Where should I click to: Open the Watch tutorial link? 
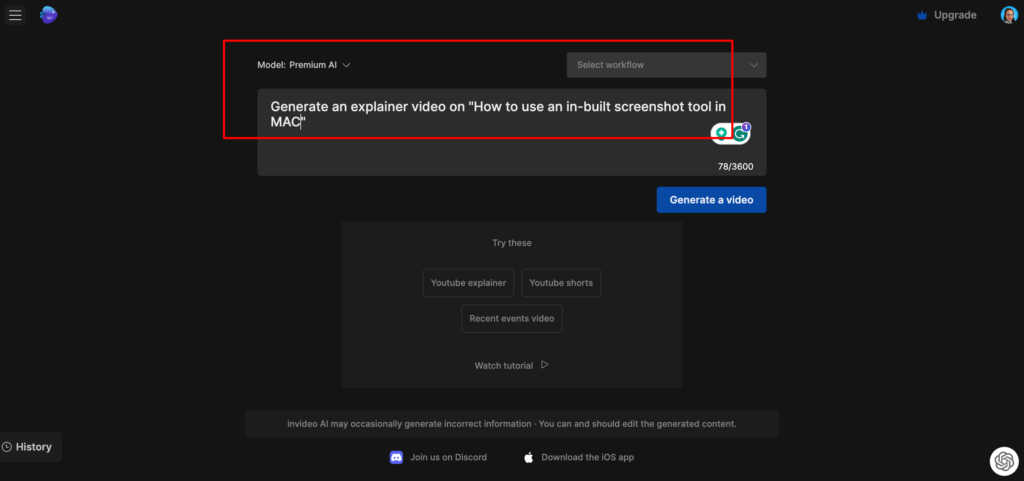point(511,366)
